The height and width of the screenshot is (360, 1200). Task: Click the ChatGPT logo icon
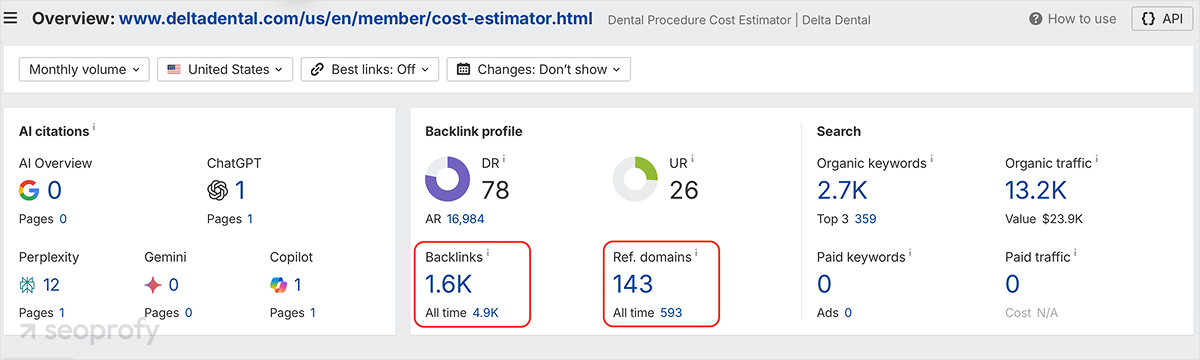217,190
